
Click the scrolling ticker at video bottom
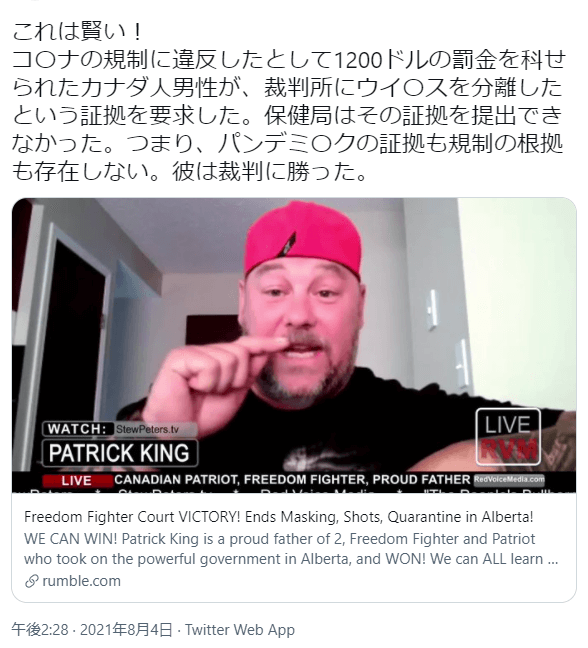[x=294, y=490]
